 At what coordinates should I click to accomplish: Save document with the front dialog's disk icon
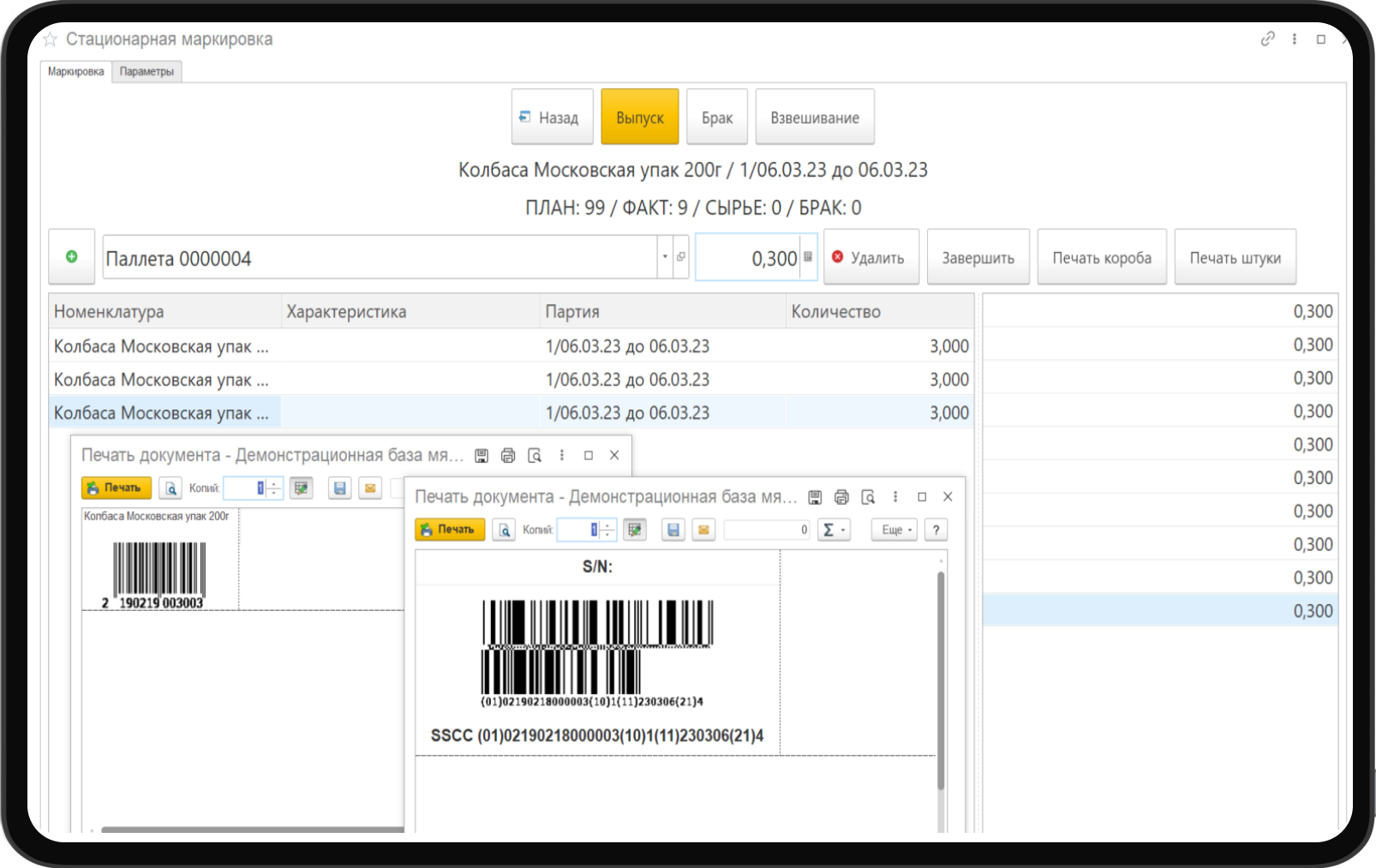[x=673, y=530]
